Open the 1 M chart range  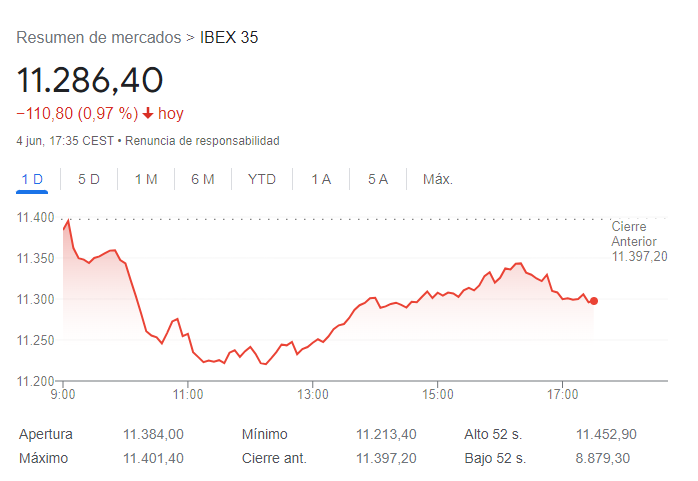point(146,179)
